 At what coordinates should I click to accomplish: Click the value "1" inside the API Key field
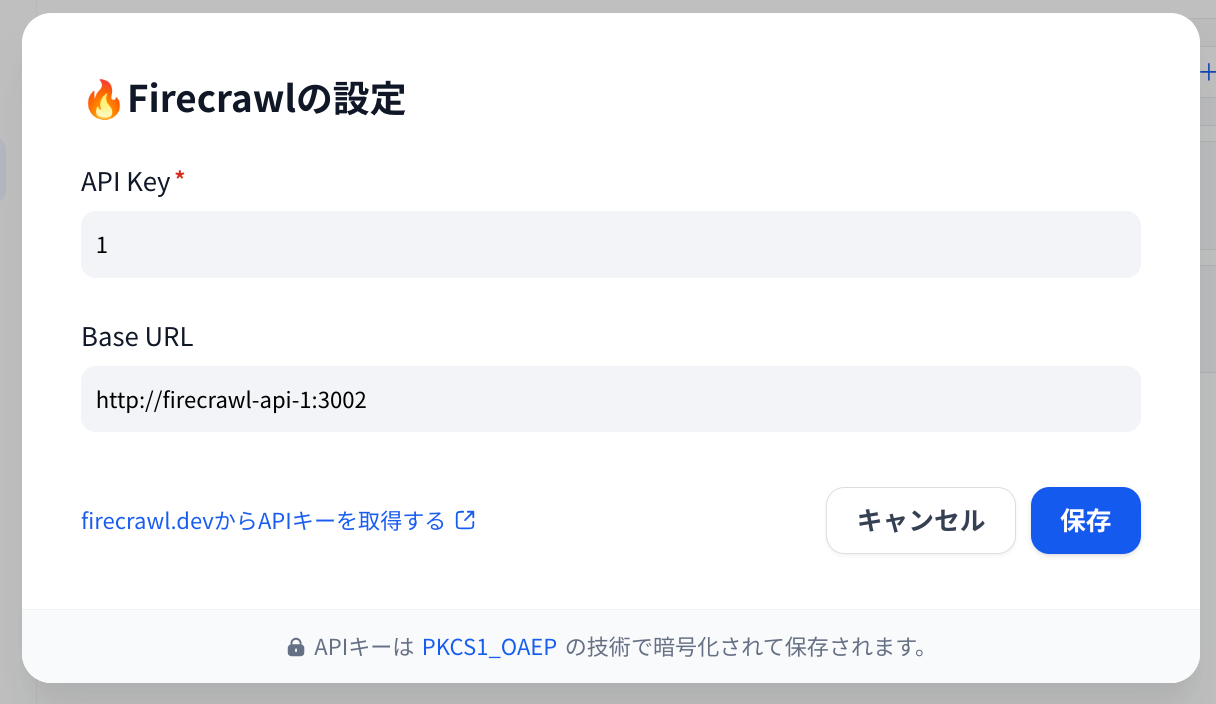pos(101,244)
